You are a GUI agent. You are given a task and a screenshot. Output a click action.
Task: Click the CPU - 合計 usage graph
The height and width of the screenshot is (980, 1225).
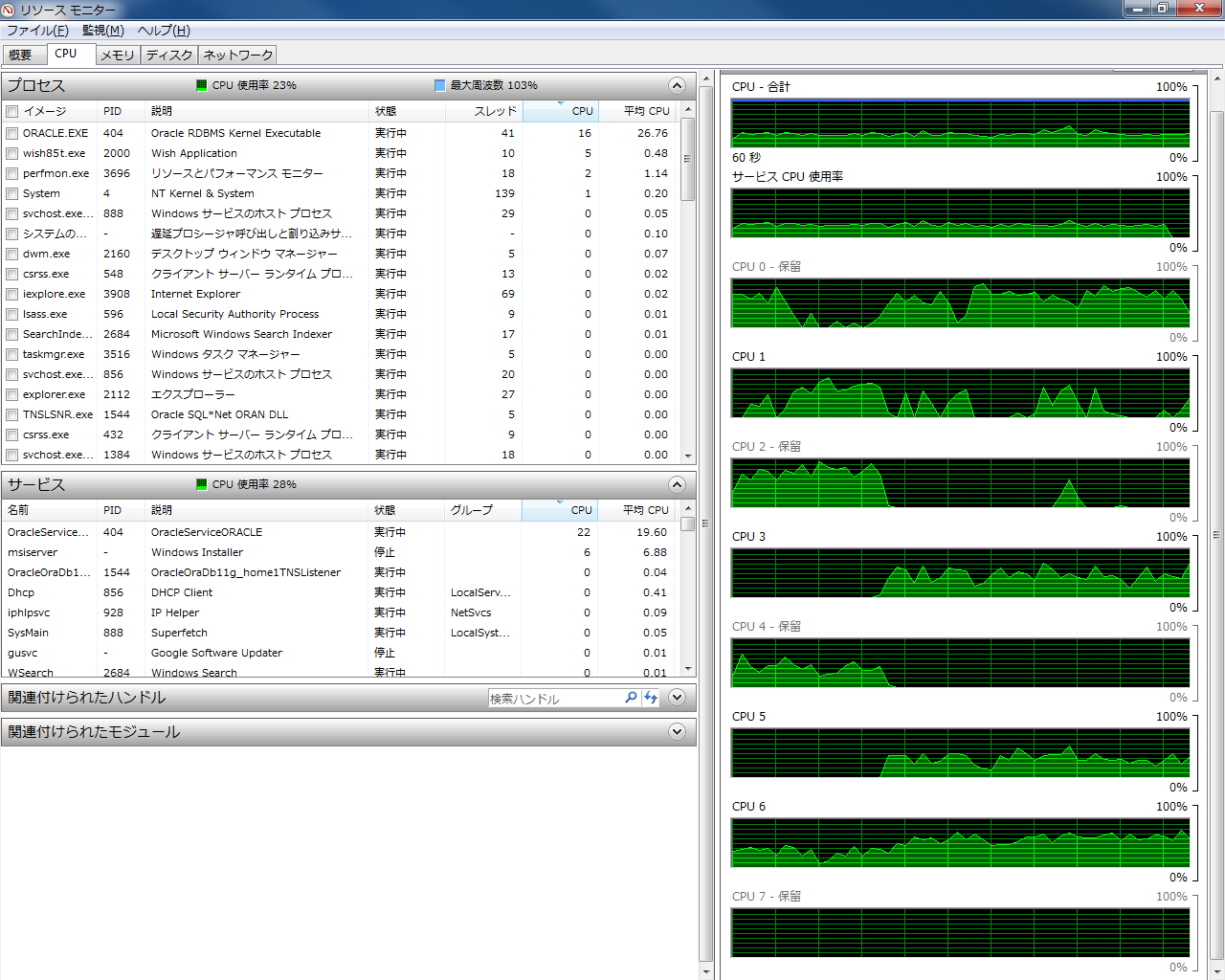click(x=960, y=122)
